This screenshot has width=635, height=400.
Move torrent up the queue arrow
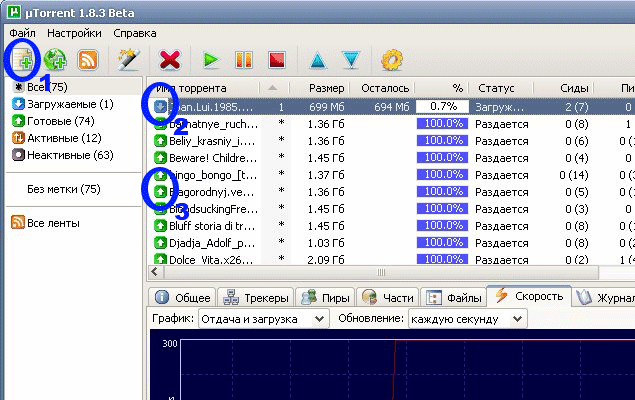coord(318,61)
